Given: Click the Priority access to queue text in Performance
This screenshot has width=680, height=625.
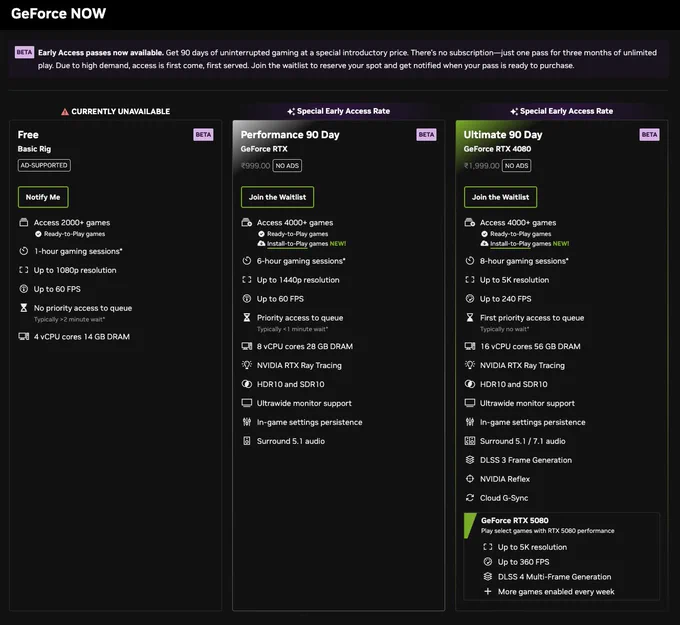Looking at the screenshot, I should [300, 317].
